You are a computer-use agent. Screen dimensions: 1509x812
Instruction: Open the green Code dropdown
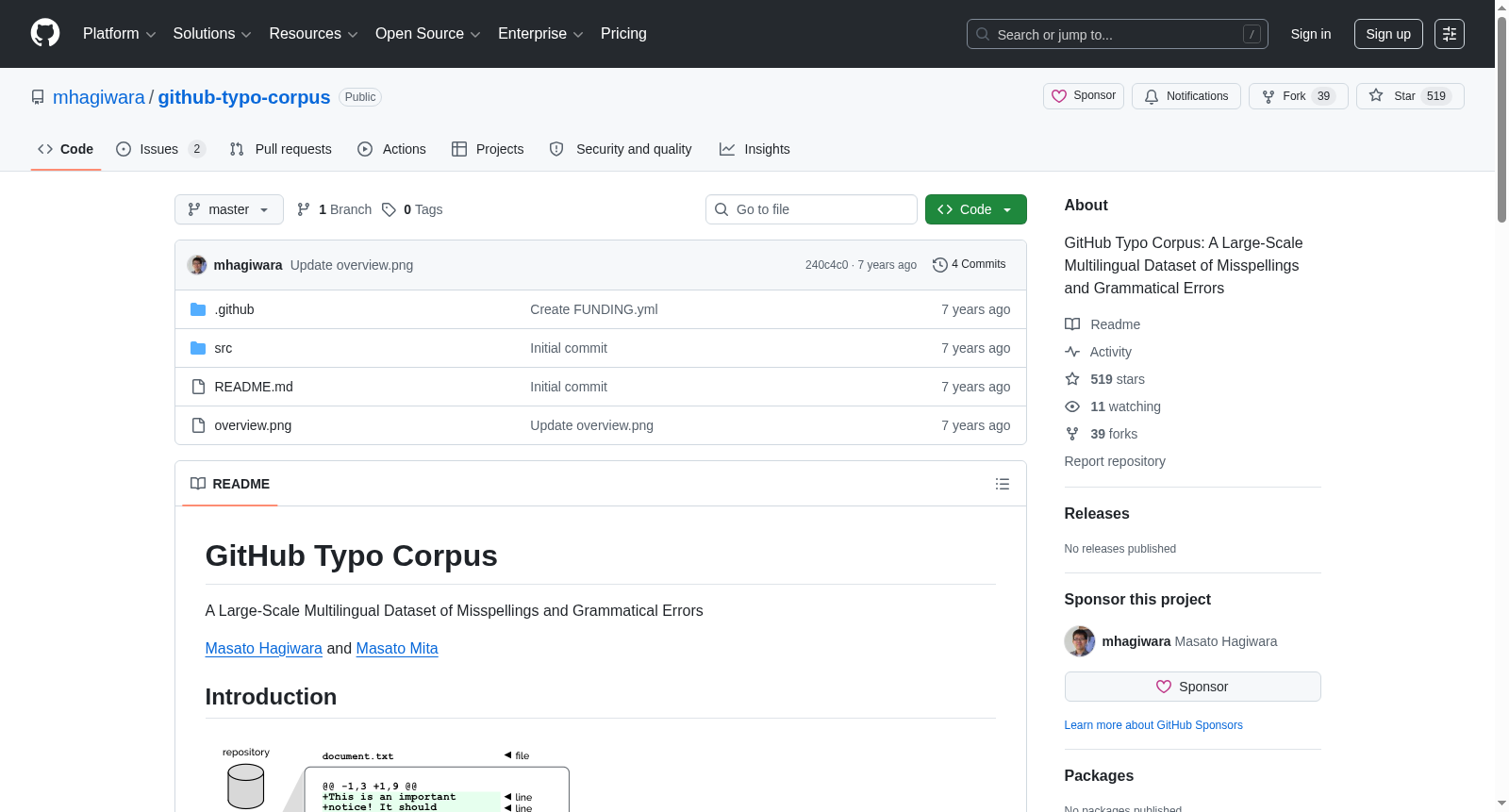point(976,209)
